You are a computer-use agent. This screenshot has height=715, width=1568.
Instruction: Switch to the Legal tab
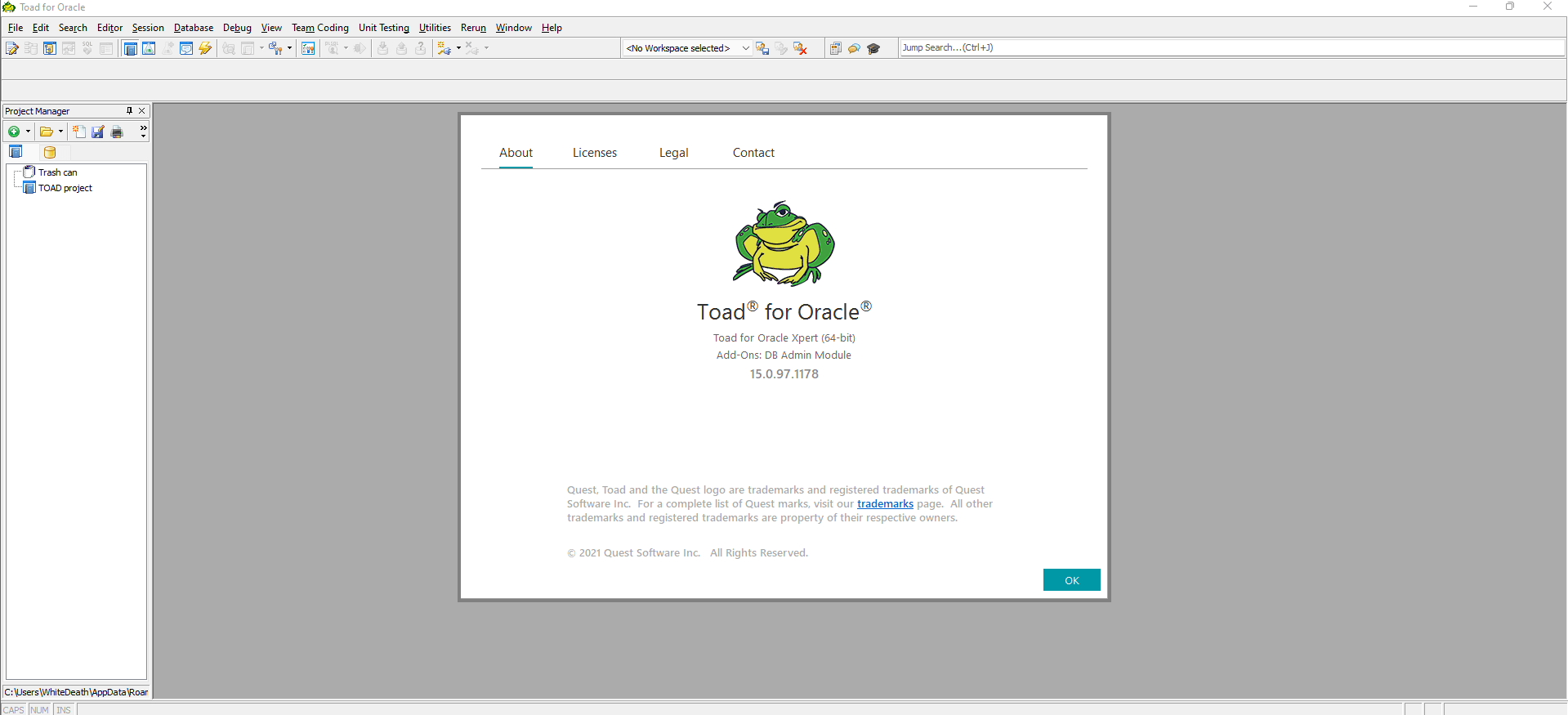[674, 153]
